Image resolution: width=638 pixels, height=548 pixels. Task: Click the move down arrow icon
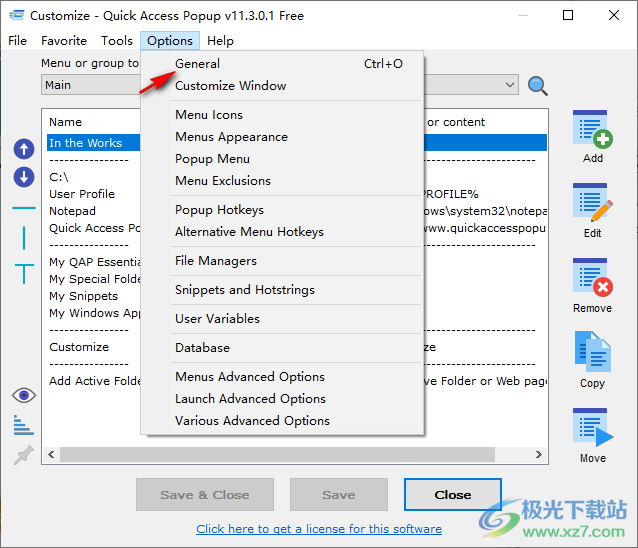tap(24, 177)
